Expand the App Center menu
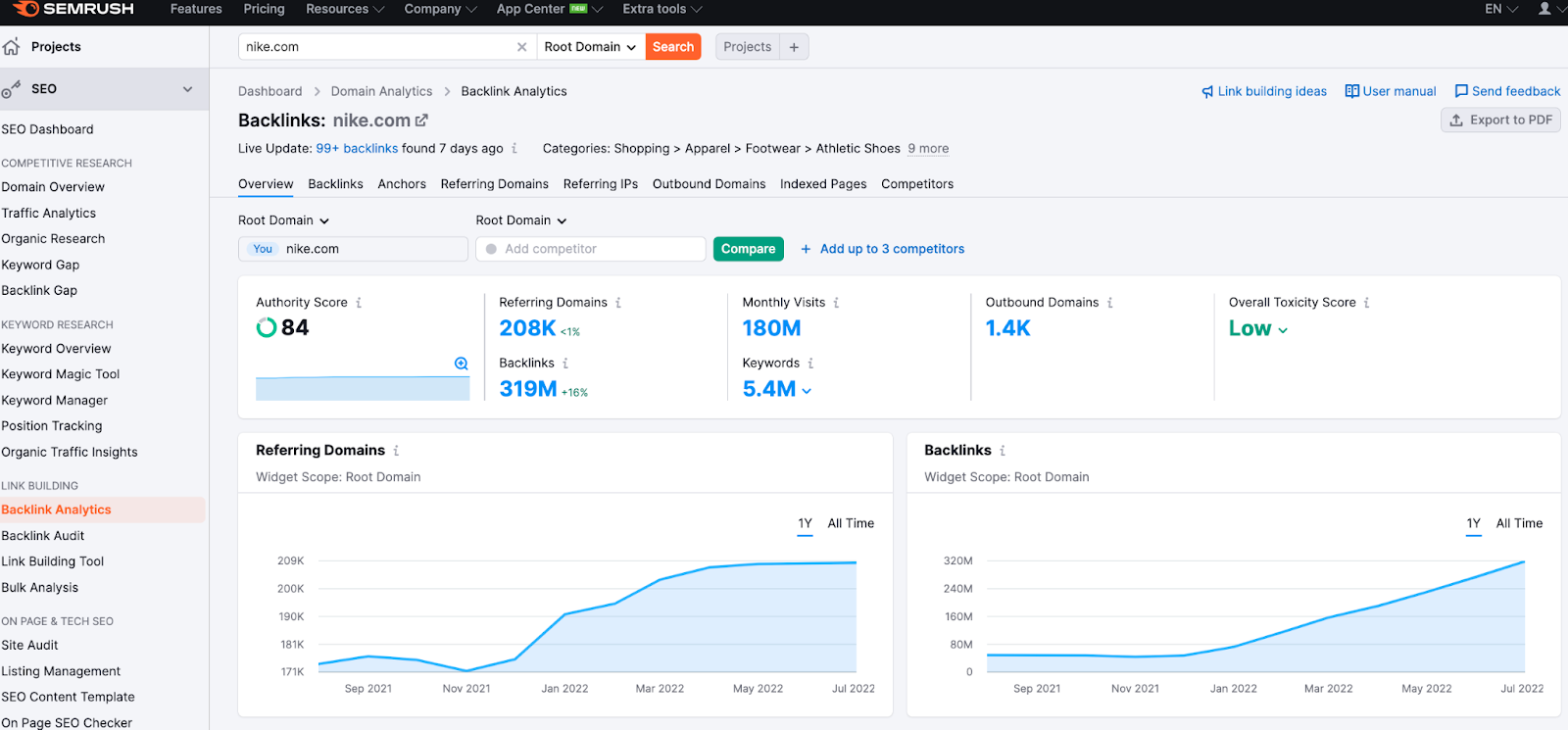This screenshot has height=730, width=1568. [549, 9]
